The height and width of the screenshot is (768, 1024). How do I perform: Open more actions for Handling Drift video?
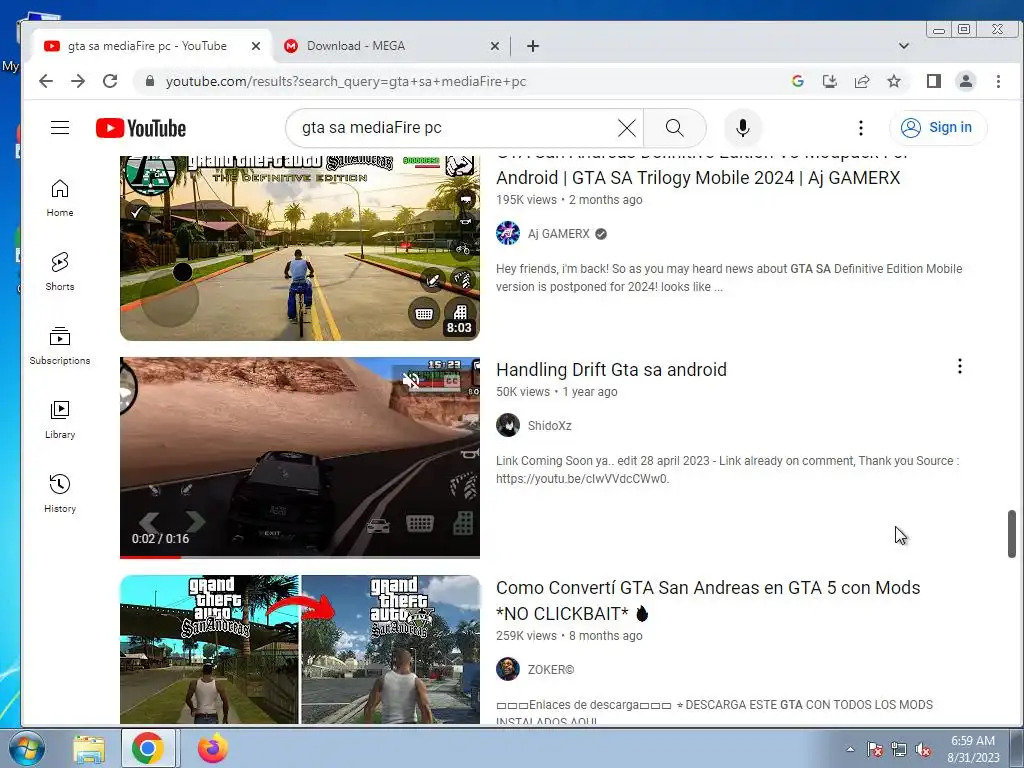pyautogui.click(x=959, y=366)
